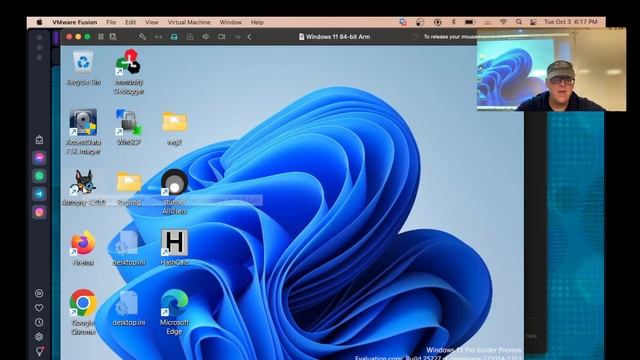
Task: Click the Bluetooth icon in menu bar
Action: tap(453, 22)
